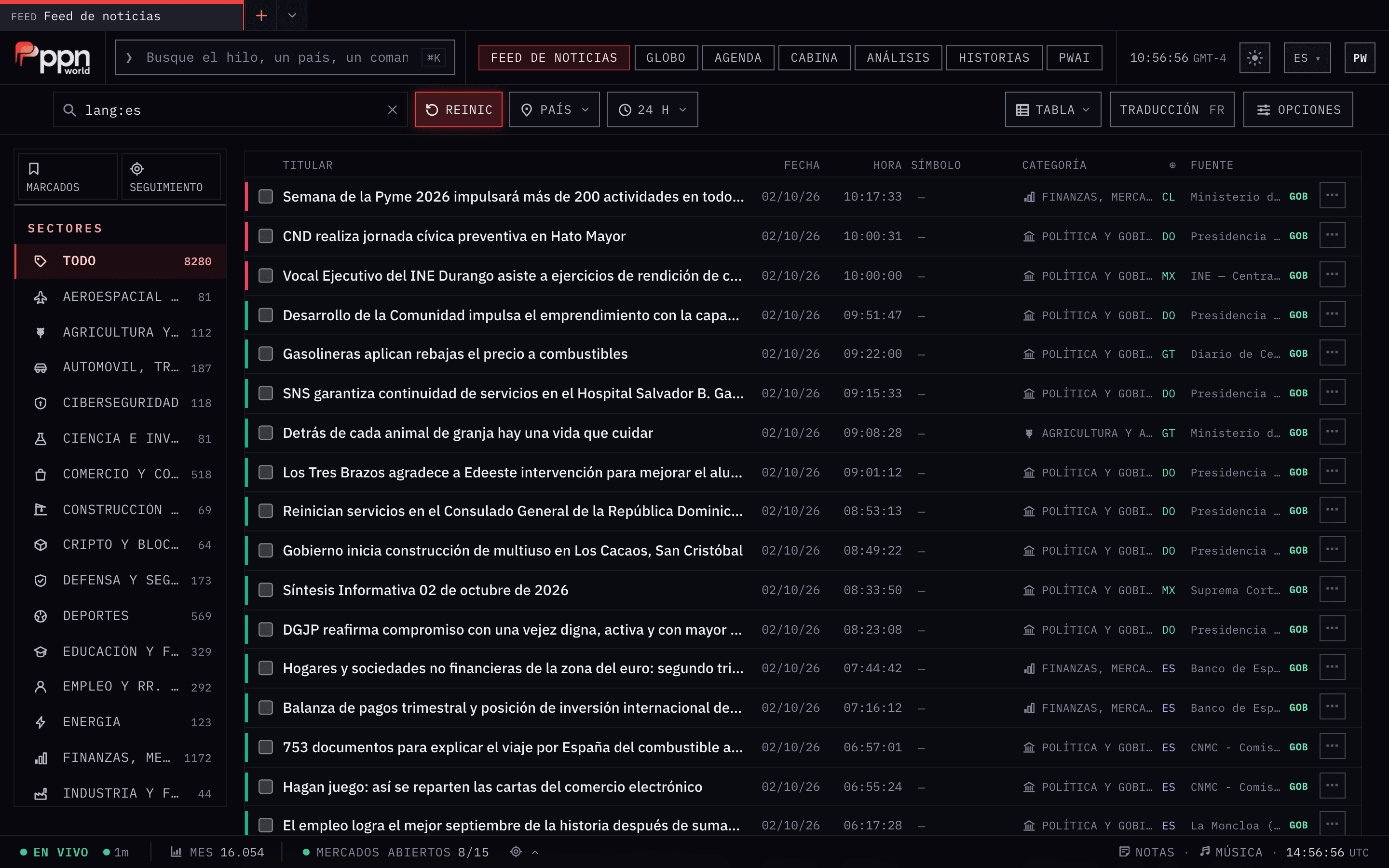Viewport: 1389px width, 868px height.
Task: Select the Industria y F sector
Action: (121, 793)
